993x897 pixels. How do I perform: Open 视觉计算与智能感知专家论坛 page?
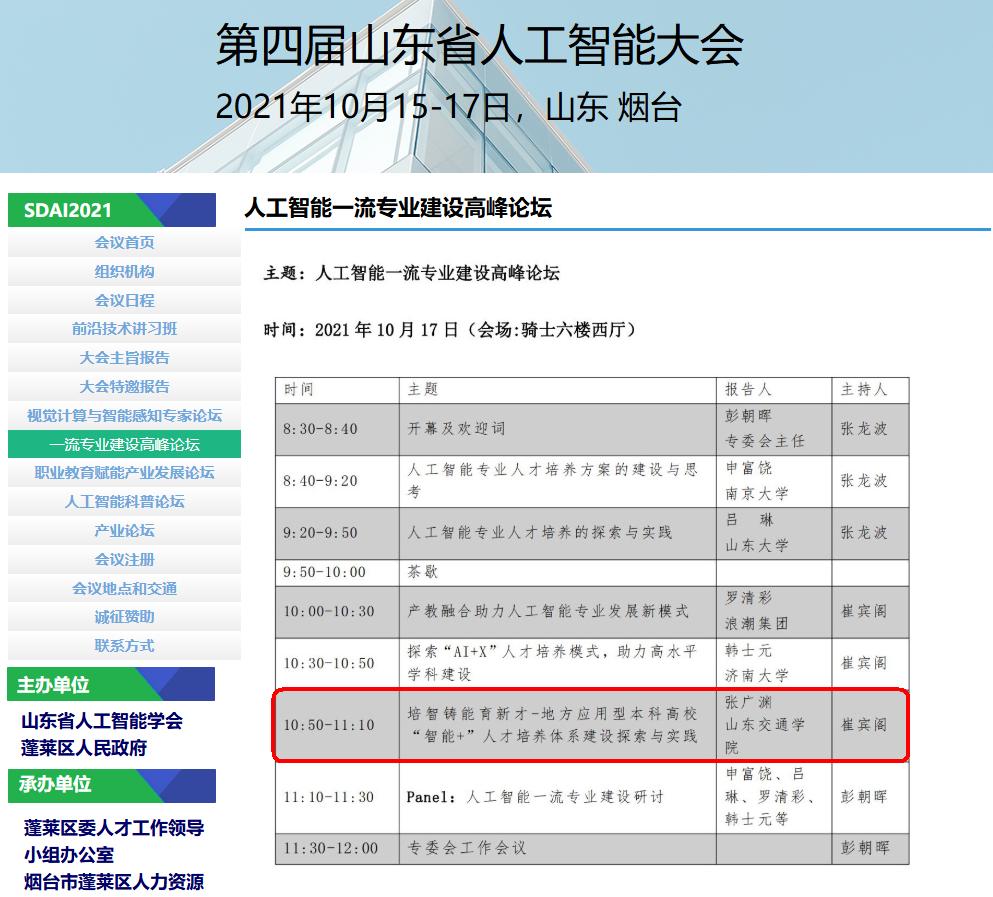[124, 416]
